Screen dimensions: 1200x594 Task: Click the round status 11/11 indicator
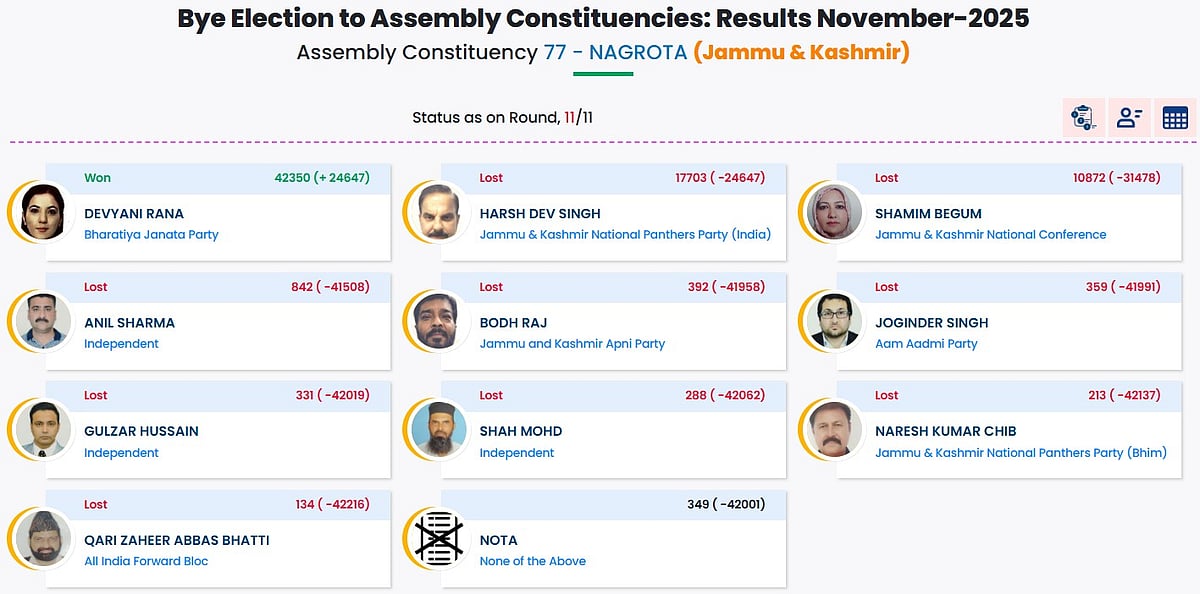[x=578, y=117]
